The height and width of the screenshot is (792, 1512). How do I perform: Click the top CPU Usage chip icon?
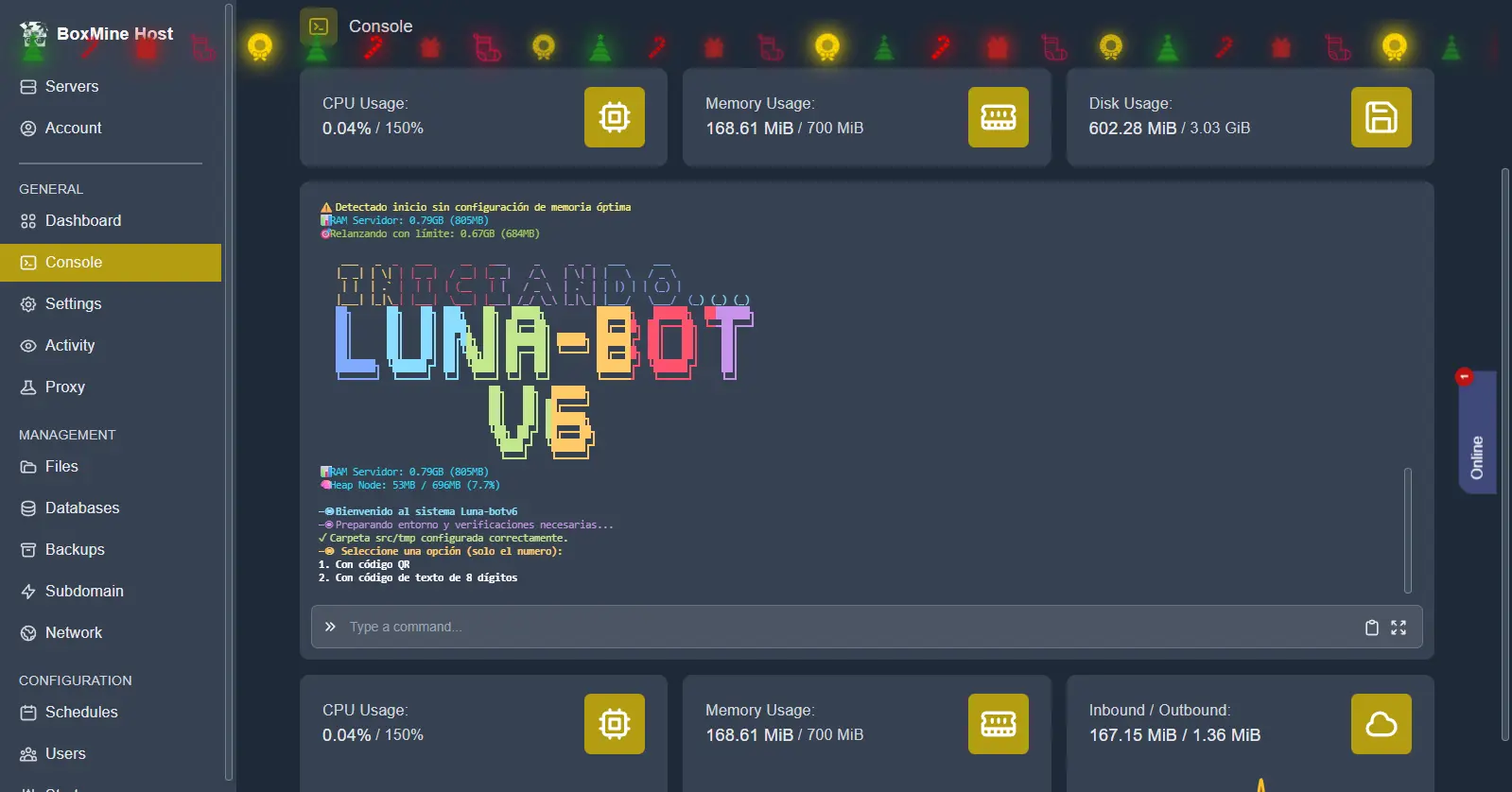click(x=615, y=117)
